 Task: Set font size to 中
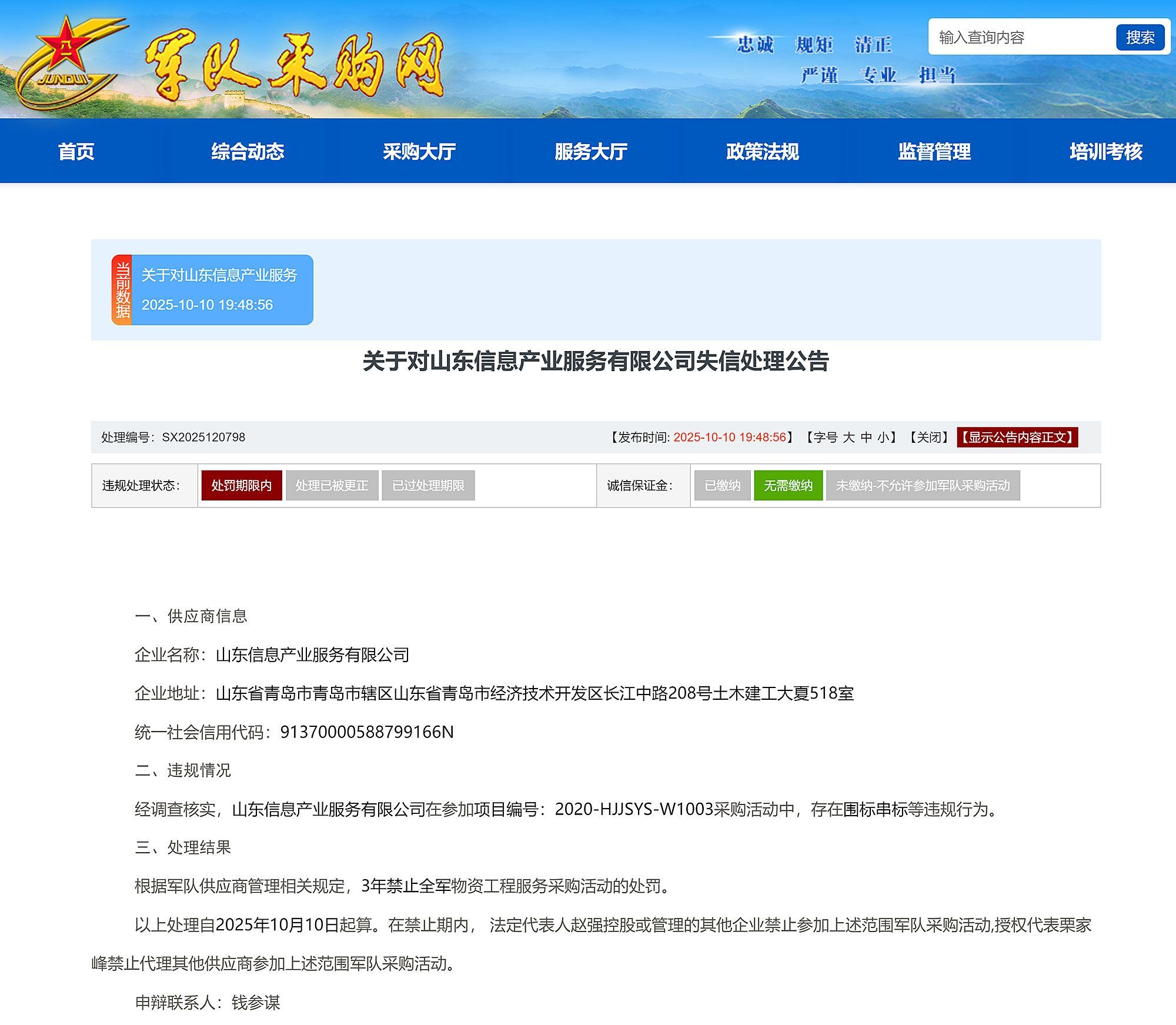click(866, 438)
